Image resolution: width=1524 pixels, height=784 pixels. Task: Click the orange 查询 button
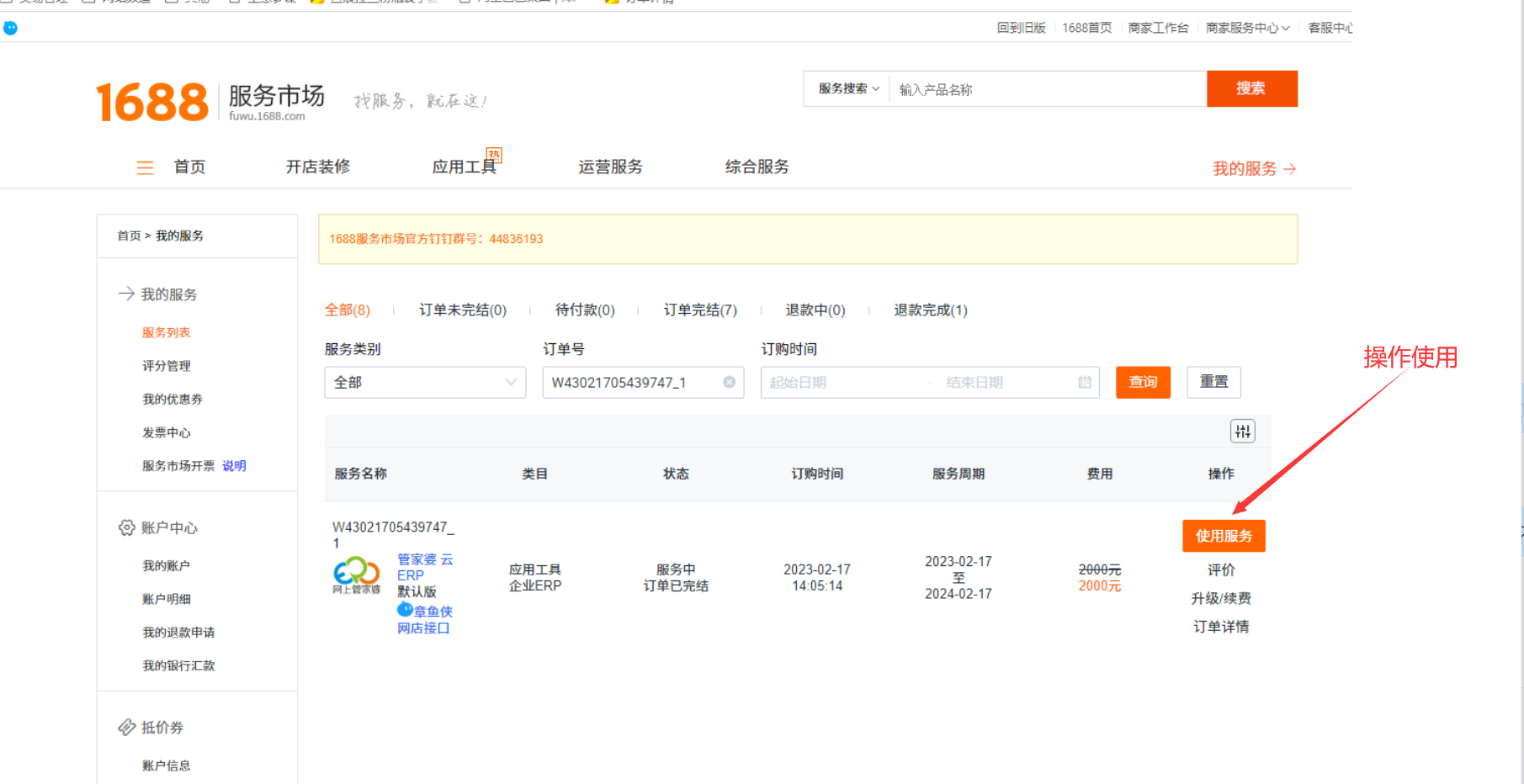point(1143,382)
